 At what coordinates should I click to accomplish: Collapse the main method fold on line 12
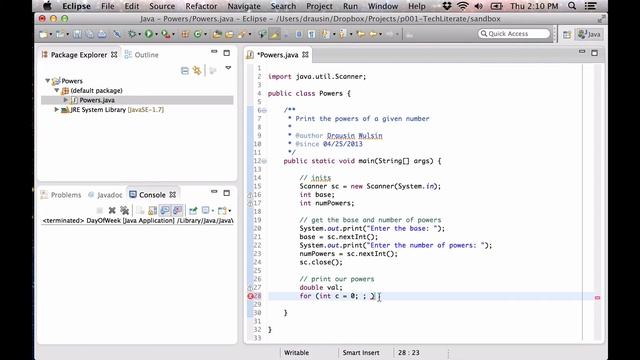pos(264,161)
